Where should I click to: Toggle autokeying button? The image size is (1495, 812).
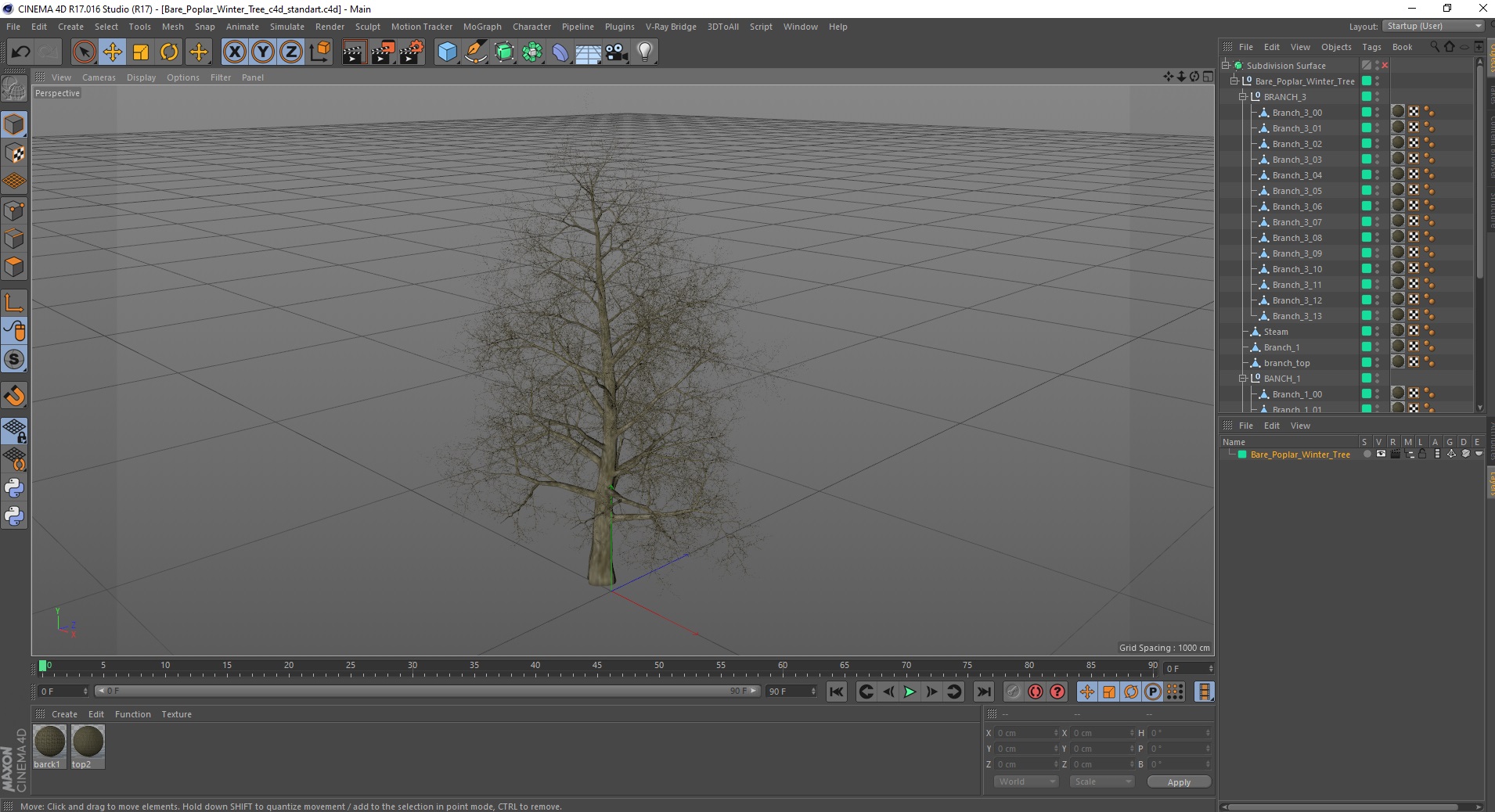(x=1036, y=692)
